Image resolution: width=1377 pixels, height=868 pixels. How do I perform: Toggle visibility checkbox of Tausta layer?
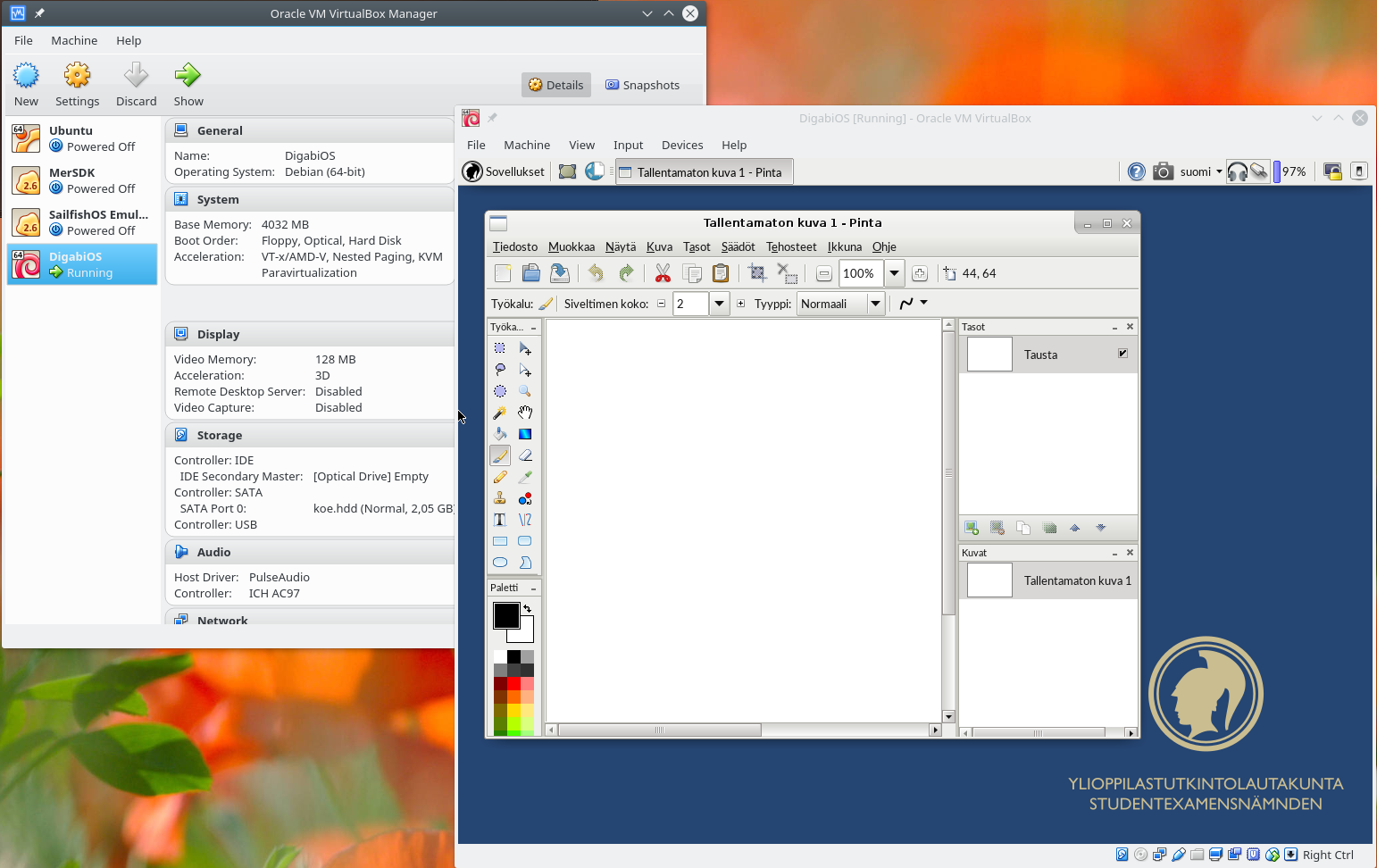(1122, 354)
